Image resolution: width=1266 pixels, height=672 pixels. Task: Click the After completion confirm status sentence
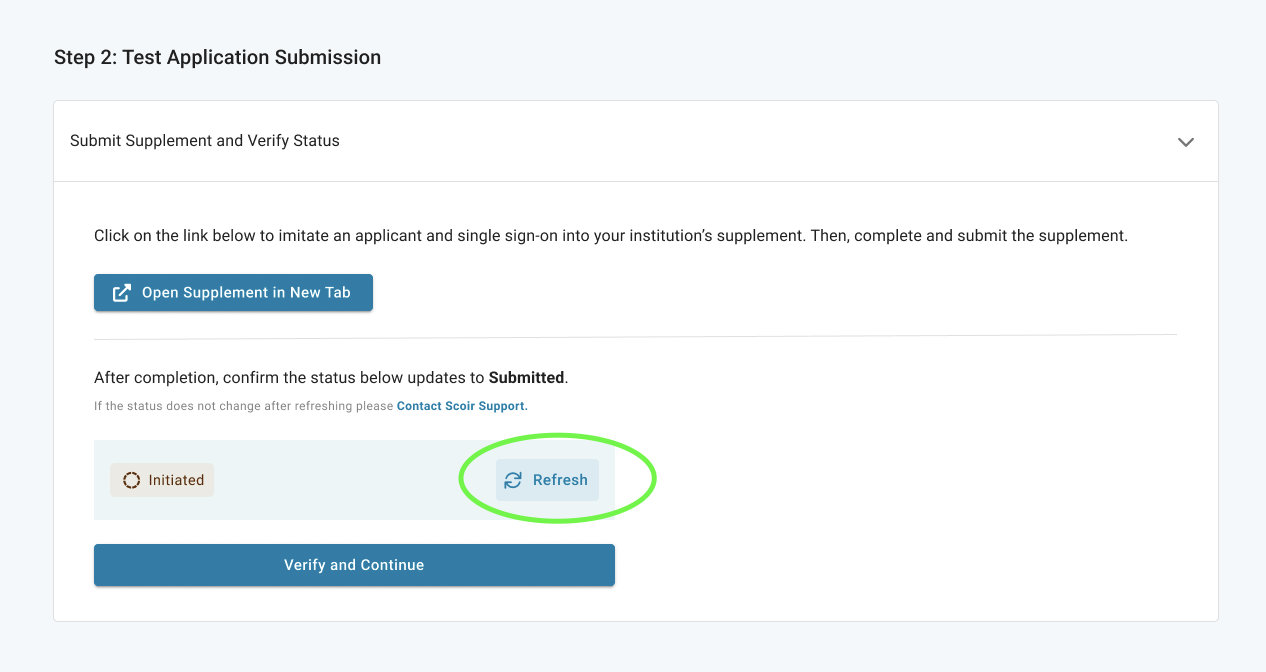click(331, 378)
